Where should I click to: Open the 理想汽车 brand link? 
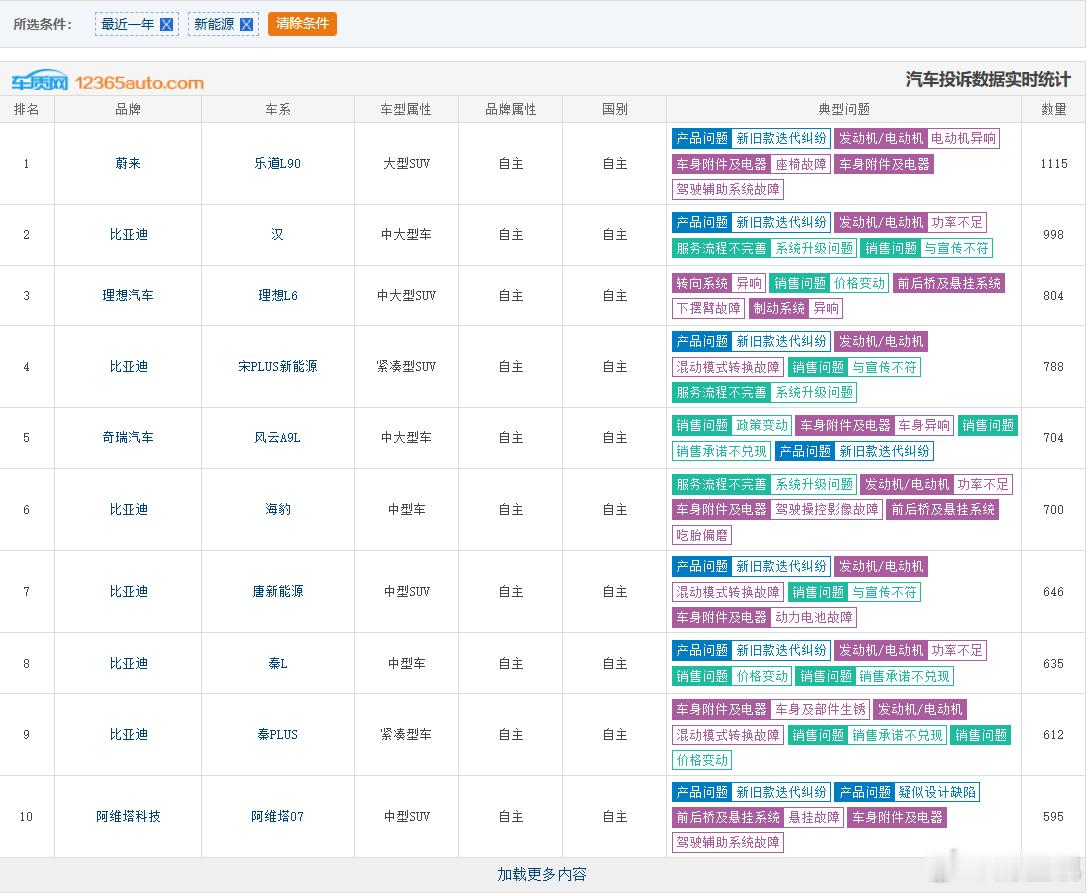128,296
